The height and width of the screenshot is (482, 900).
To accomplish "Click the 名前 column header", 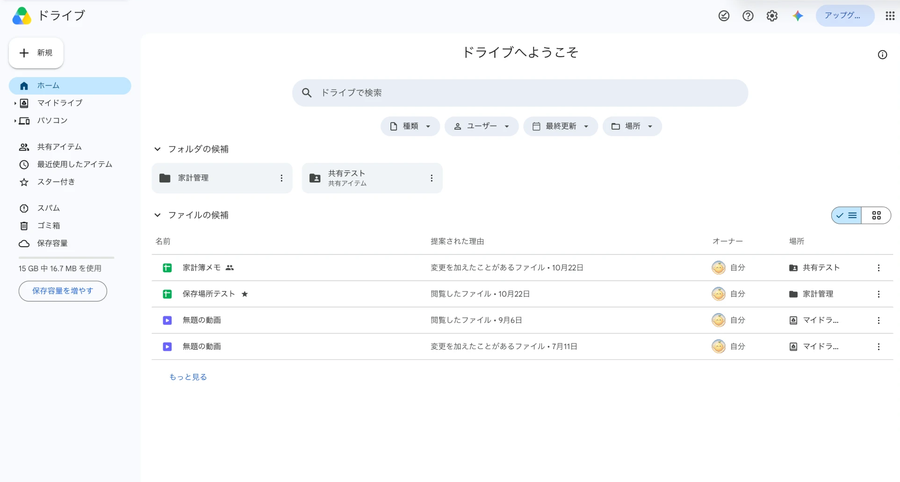I will pyautogui.click(x=163, y=241).
